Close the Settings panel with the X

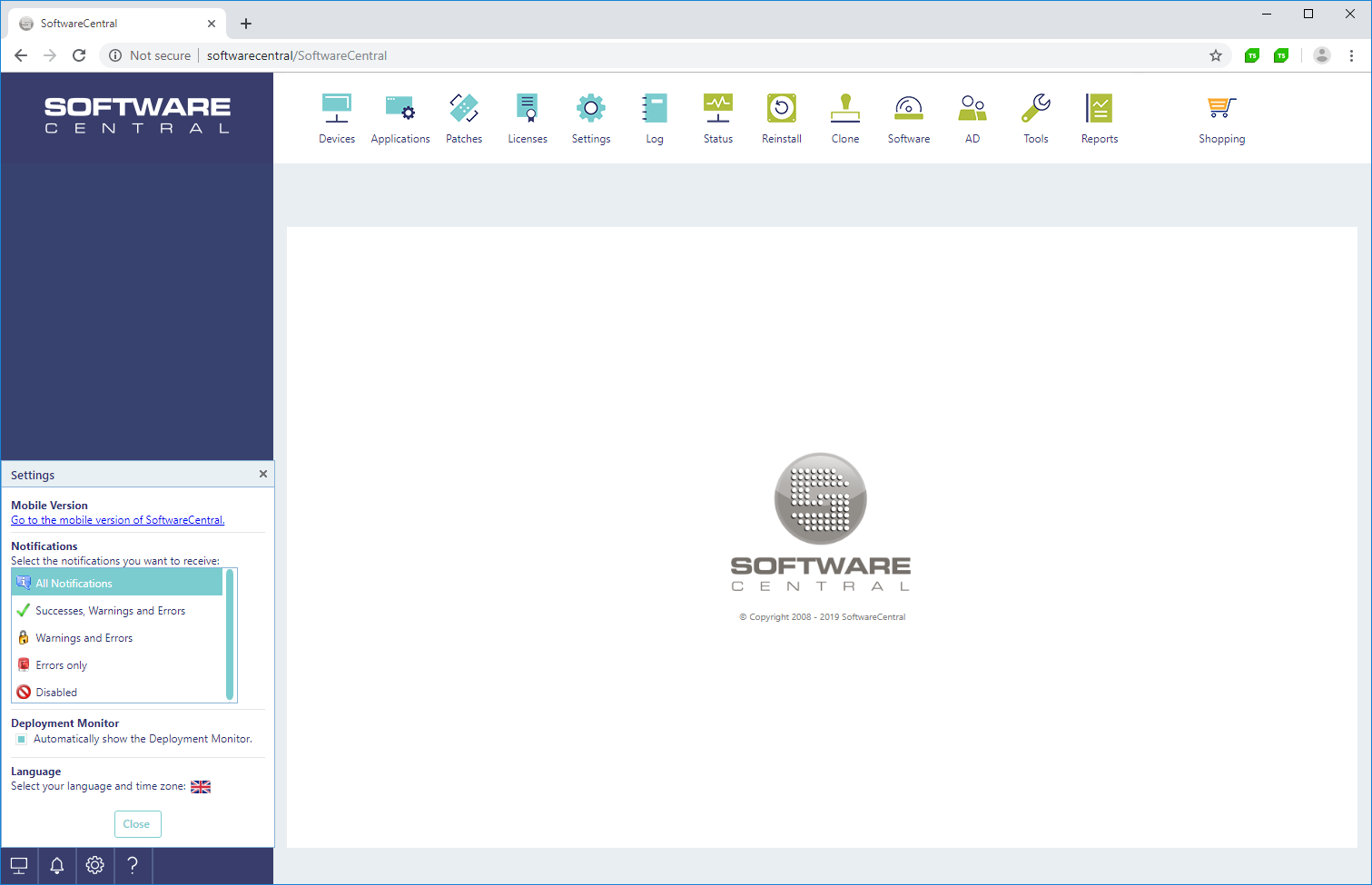263,474
